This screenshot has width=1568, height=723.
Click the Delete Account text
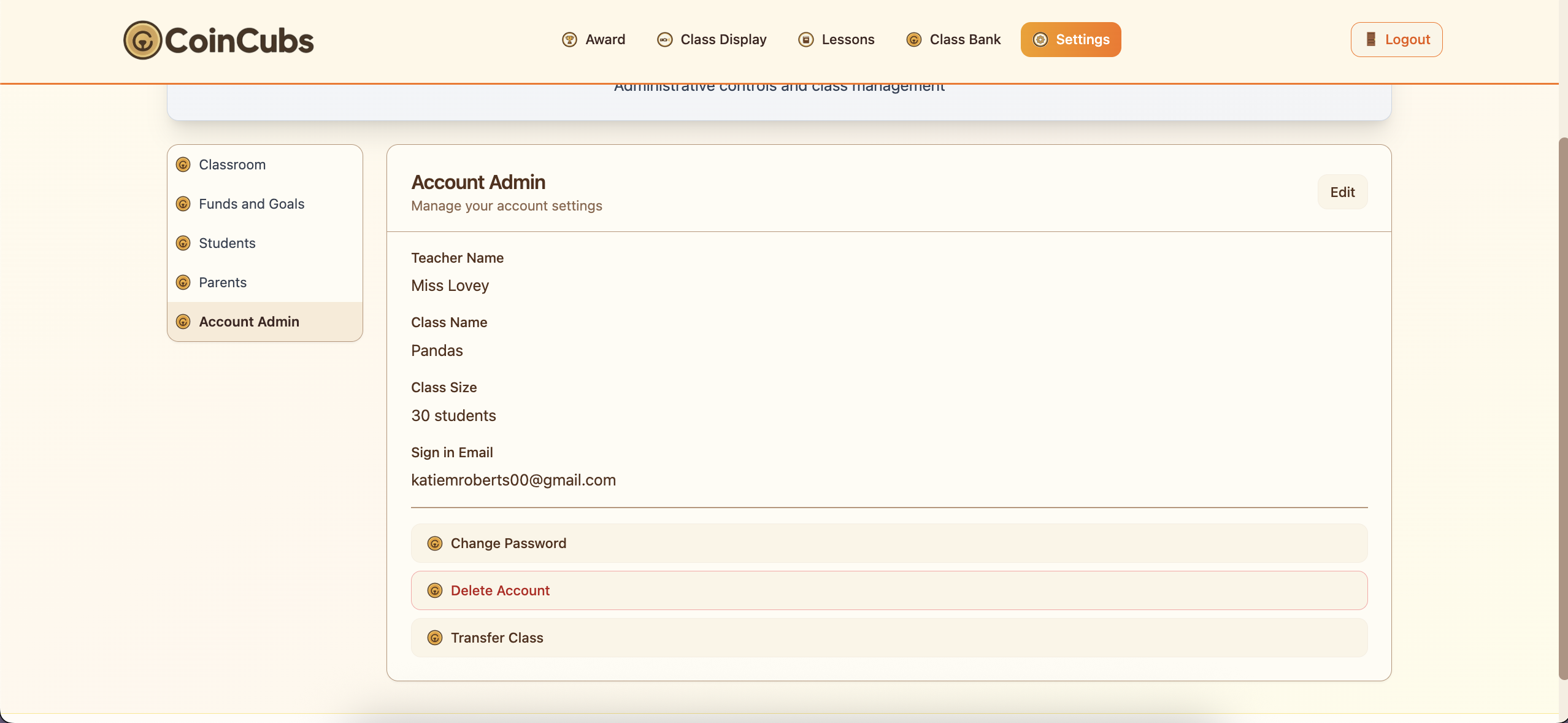pos(500,590)
